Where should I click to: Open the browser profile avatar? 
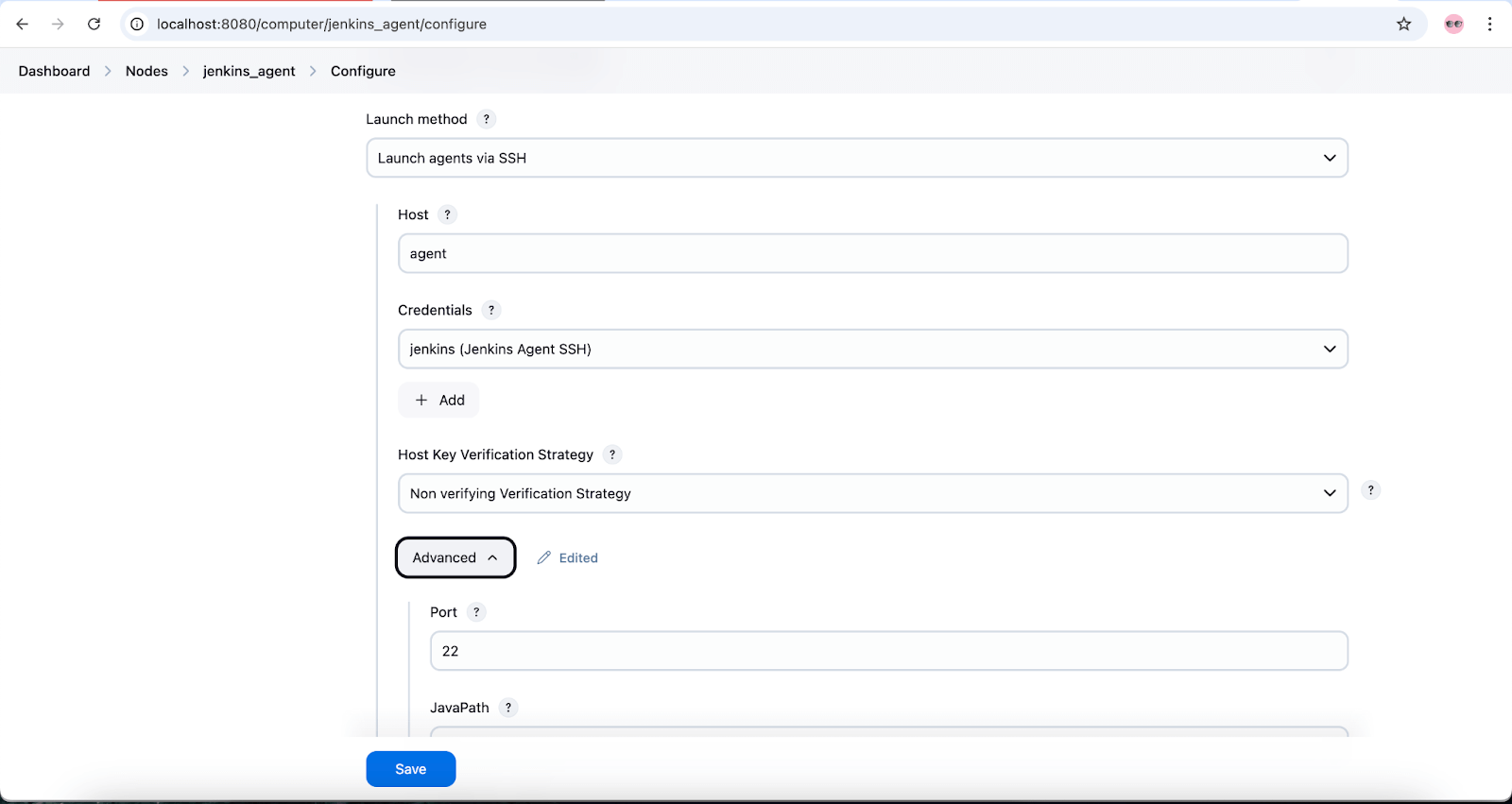coord(1453,24)
